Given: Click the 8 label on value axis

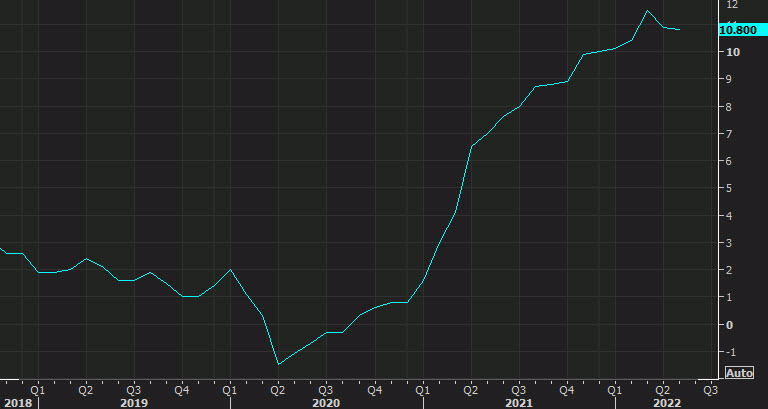Looking at the screenshot, I should pos(730,107).
